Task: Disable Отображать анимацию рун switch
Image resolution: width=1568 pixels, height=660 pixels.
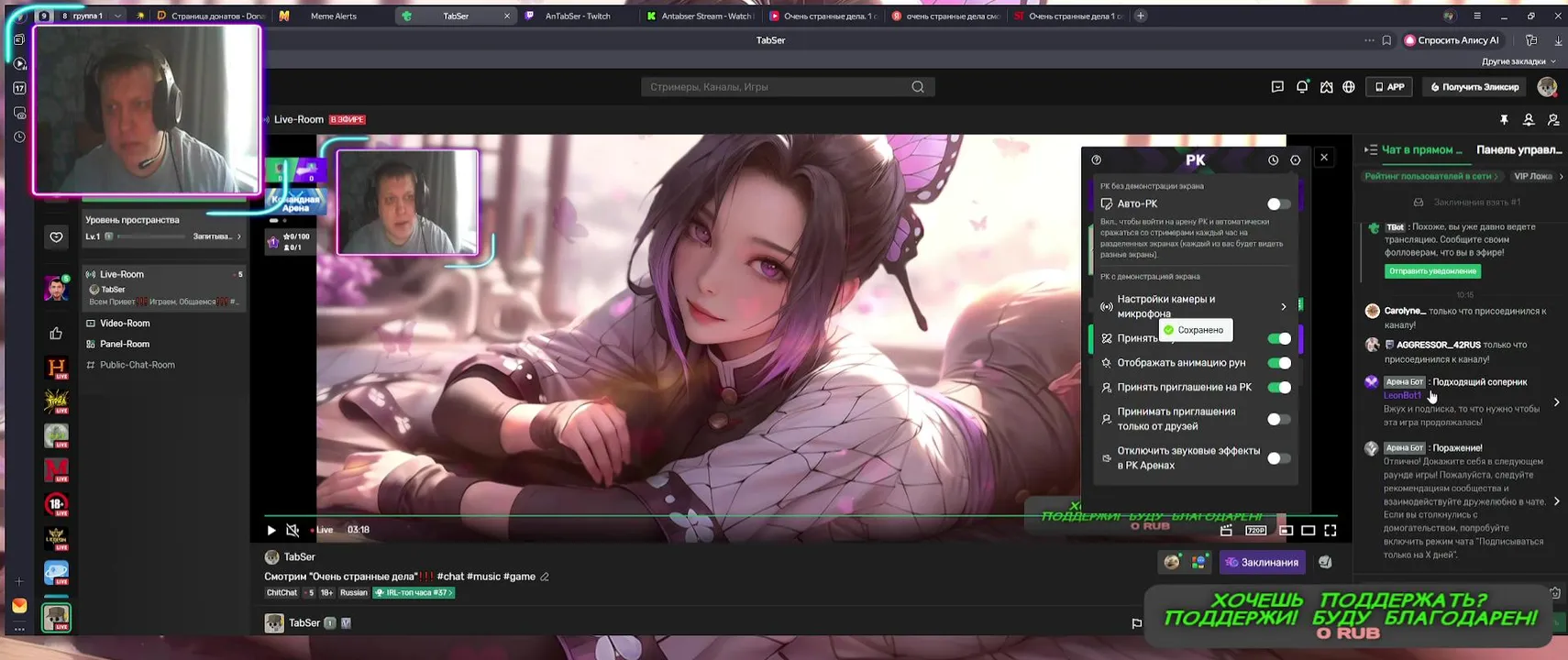Action: pos(1279,363)
